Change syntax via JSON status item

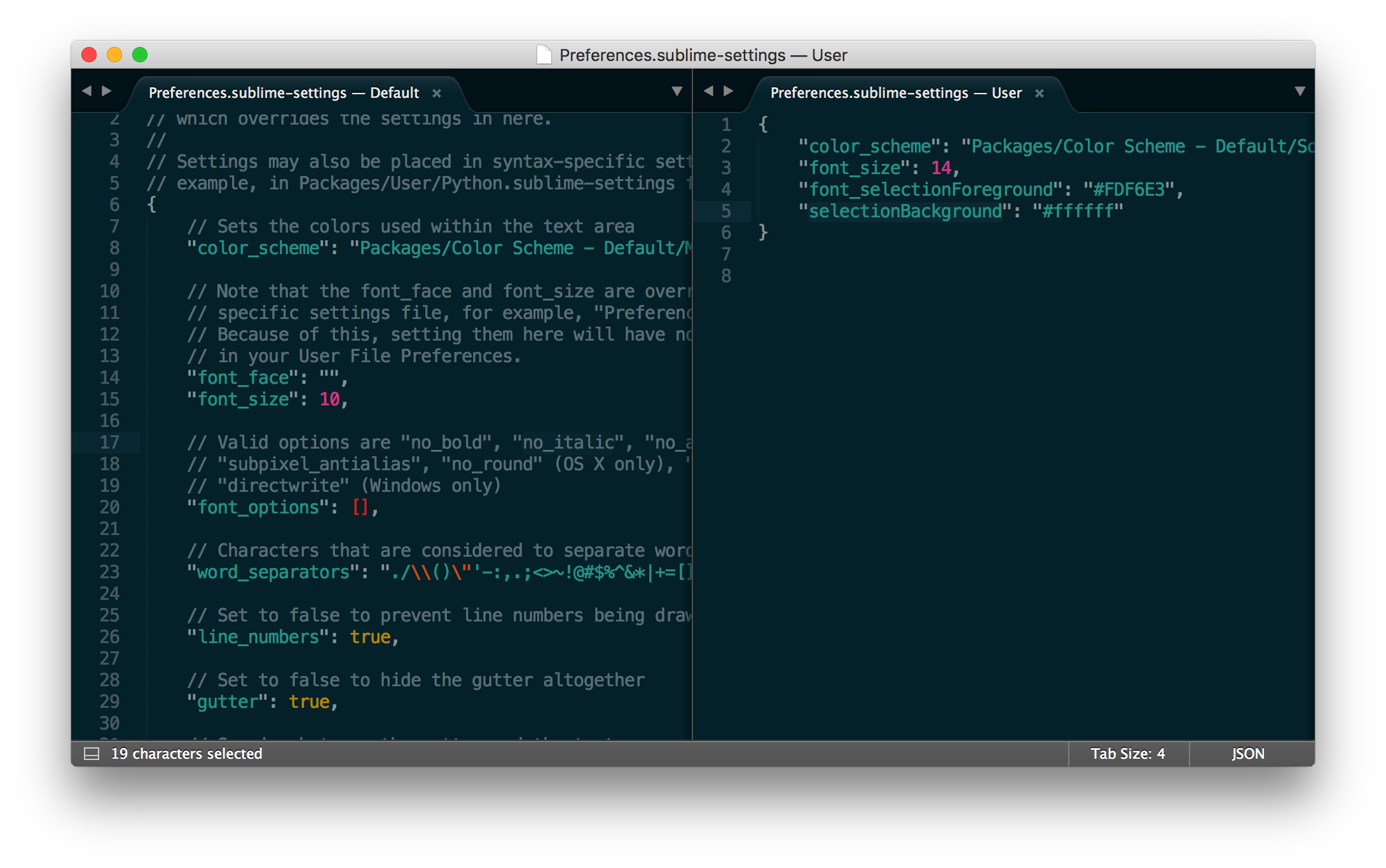(x=1247, y=754)
